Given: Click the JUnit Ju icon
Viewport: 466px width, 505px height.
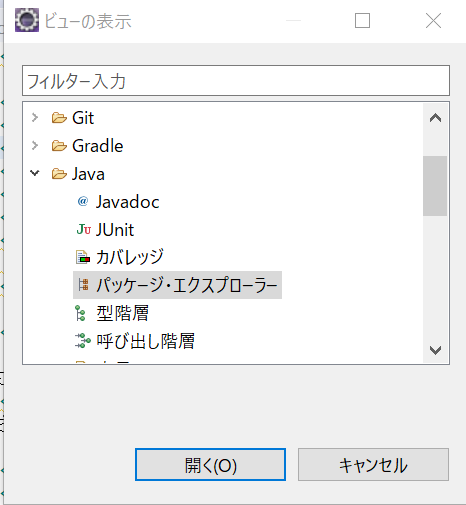Looking at the screenshot, I should click(x=83, y=229).
